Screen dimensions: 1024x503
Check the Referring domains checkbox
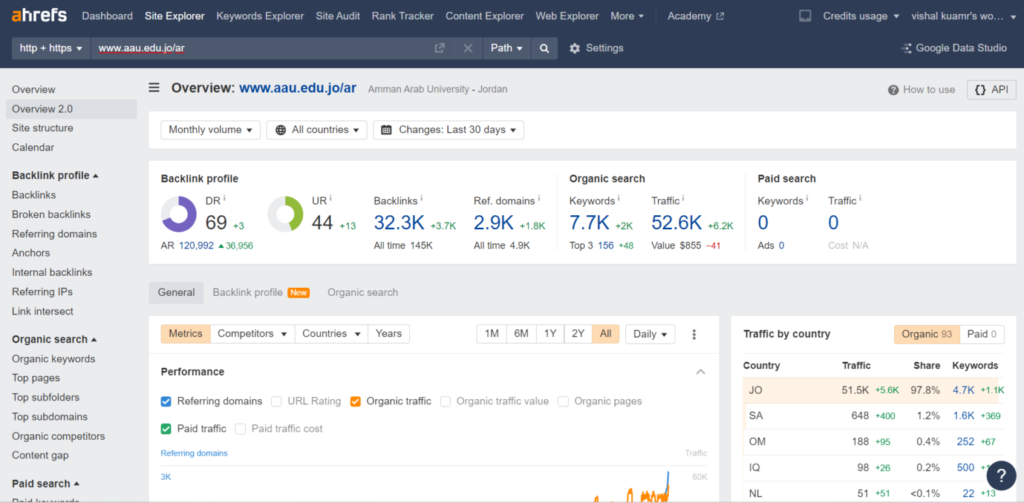[x=166, y=401]
